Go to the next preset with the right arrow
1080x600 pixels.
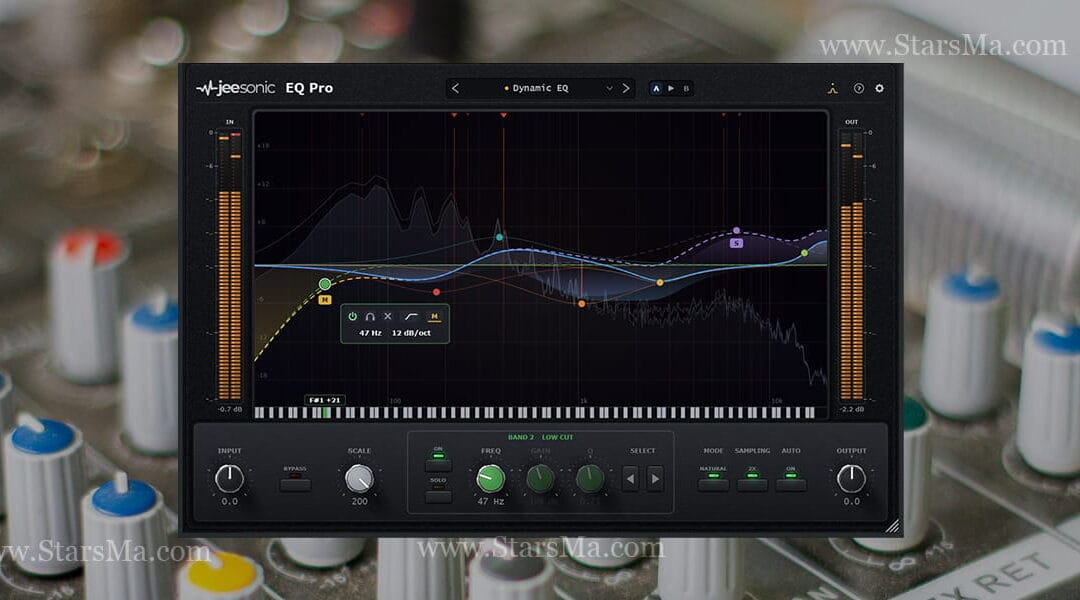coord(625,88)
